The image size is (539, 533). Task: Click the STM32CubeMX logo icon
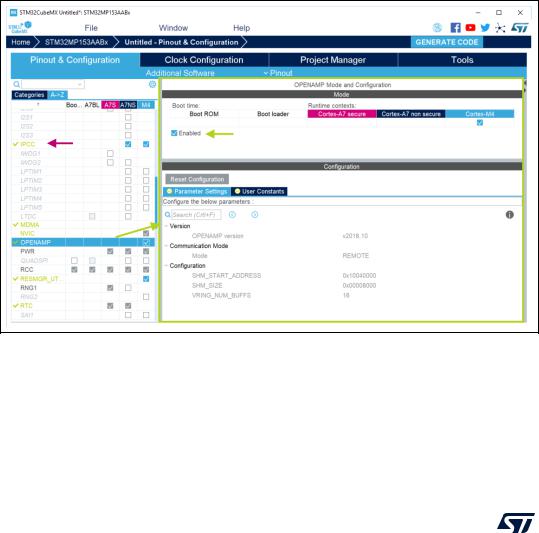click(20, 27)
